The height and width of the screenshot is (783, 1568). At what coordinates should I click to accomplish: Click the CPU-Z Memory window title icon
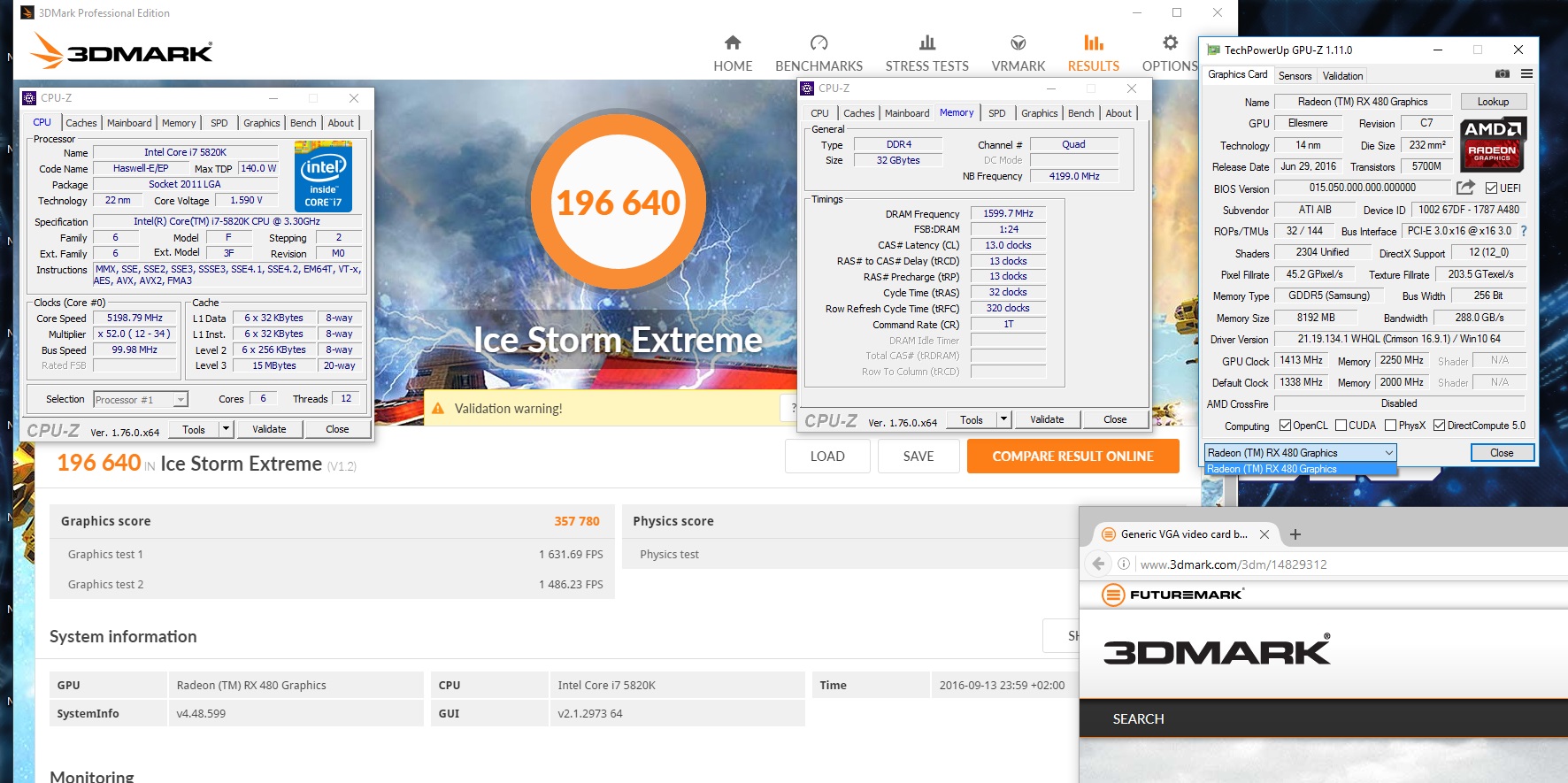coord(807,88)
